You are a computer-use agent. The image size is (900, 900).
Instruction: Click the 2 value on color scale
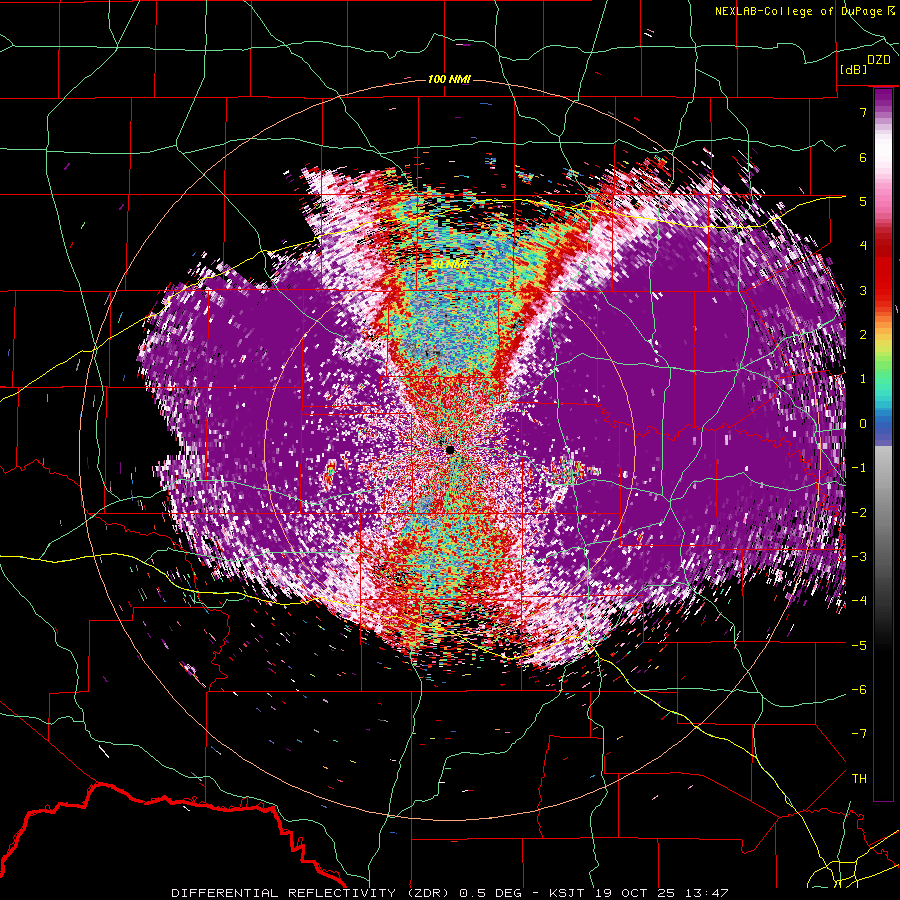863,334
